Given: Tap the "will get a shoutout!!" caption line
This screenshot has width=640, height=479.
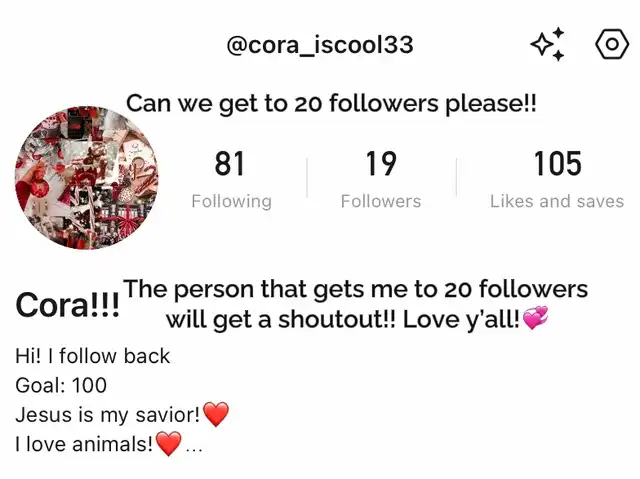Looking at the screenshot, I should 280,319.
